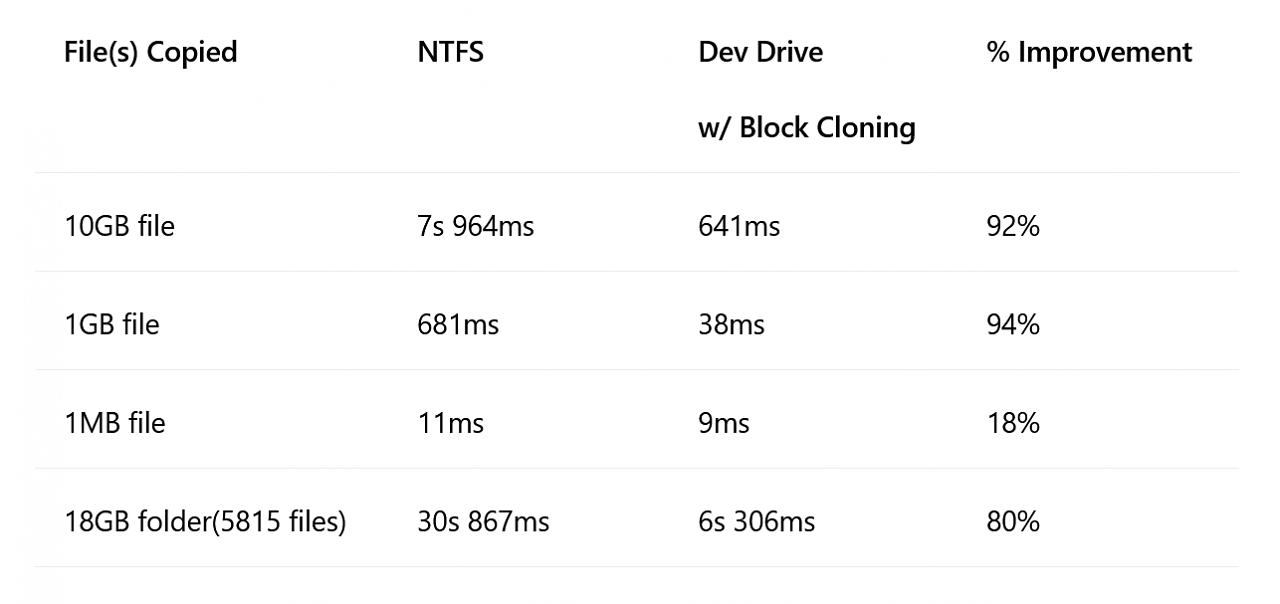
Task: Click the NTFS column header
Action: click(x=450, y=53)
